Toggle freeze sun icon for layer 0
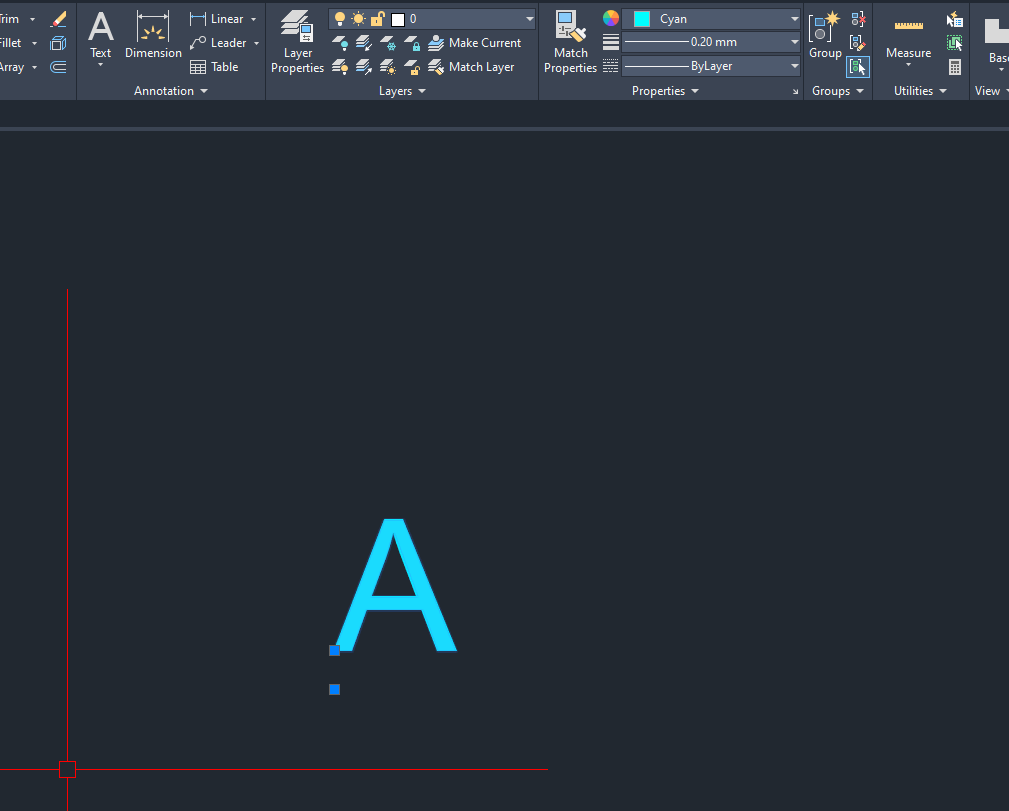The width and height of the screenshot is (1009, 811). pyautogui.click(x=358, y=19)
